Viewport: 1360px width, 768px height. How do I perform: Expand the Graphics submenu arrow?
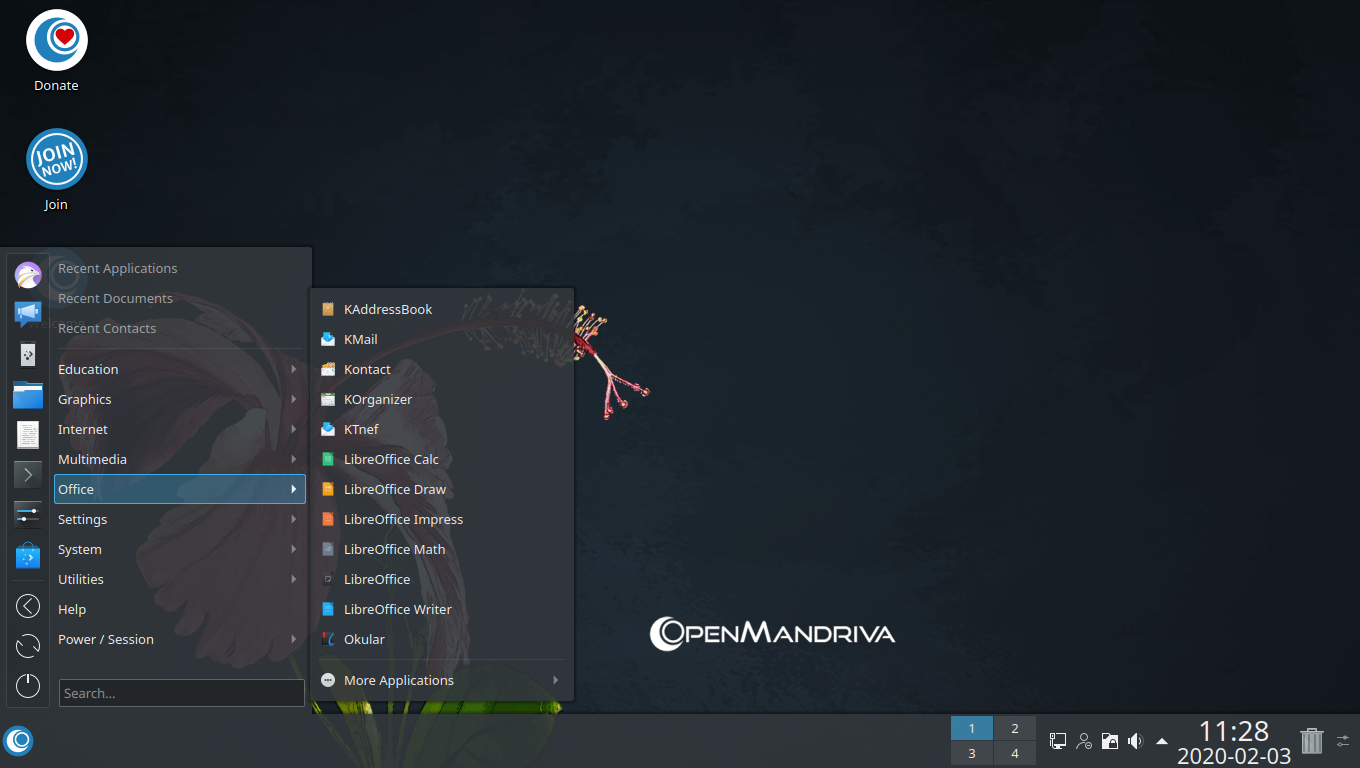(294, 399)
